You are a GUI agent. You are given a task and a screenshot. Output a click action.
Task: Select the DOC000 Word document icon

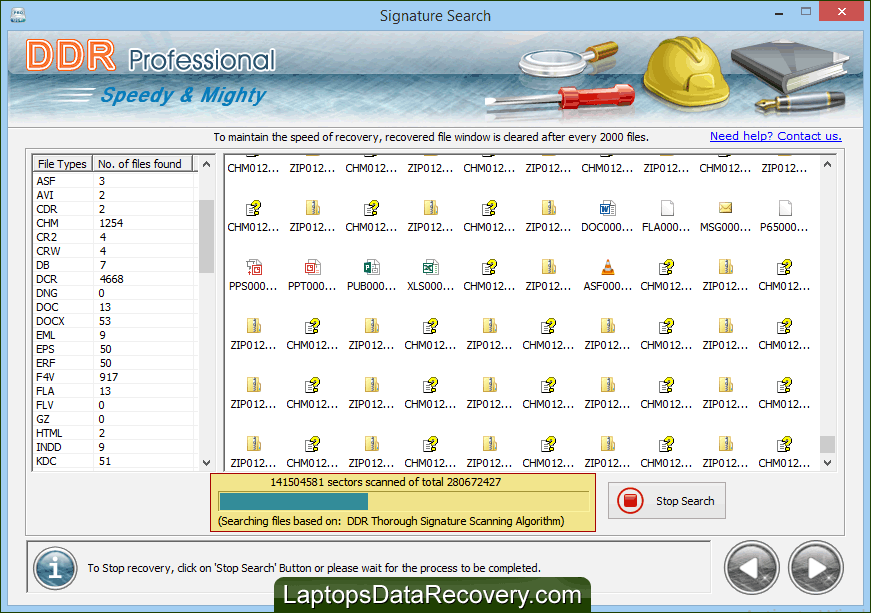pyautogui.click(x=607, y=208)
